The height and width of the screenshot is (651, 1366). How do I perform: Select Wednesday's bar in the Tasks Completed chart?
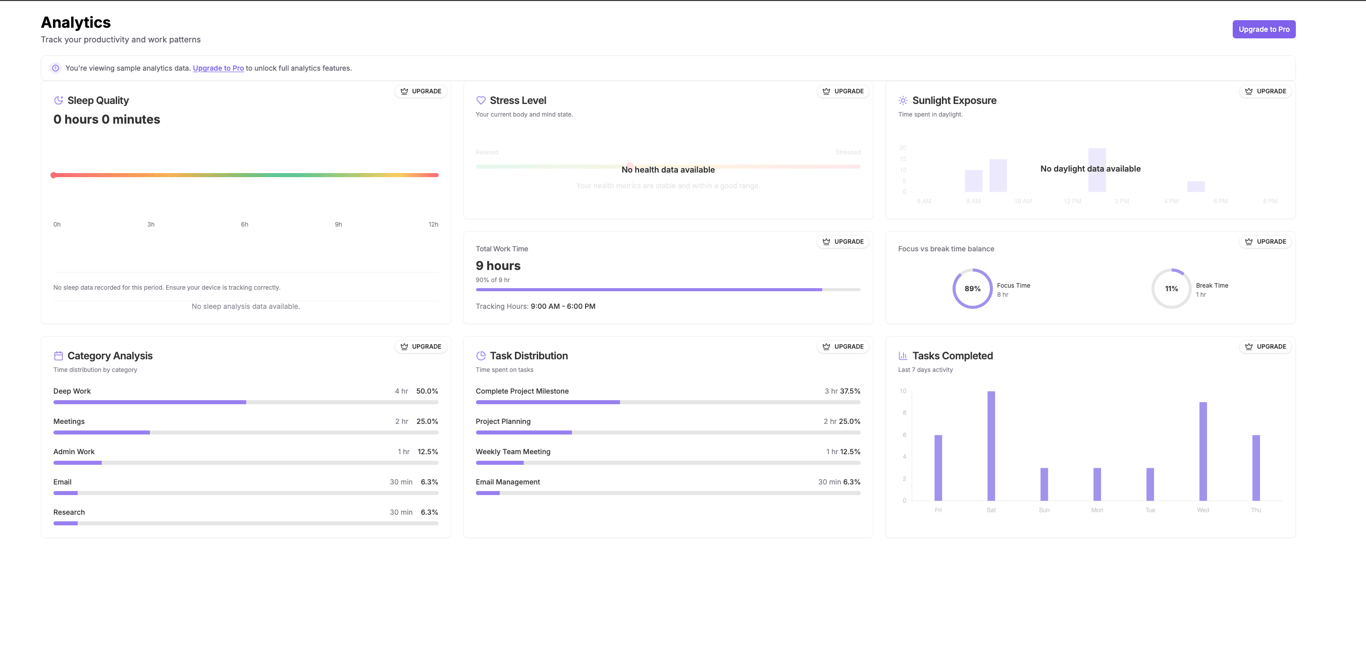tap(1203, 450)
